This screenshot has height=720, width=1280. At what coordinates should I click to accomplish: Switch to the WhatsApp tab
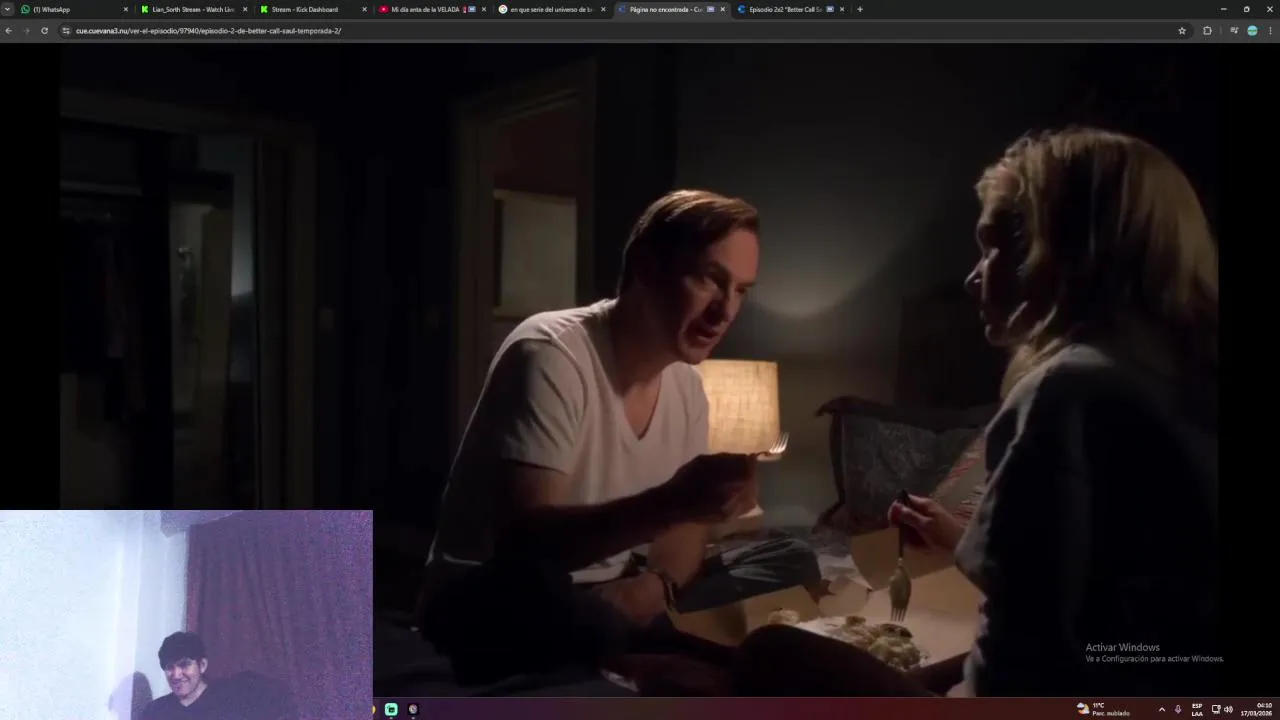pos(75,9)
